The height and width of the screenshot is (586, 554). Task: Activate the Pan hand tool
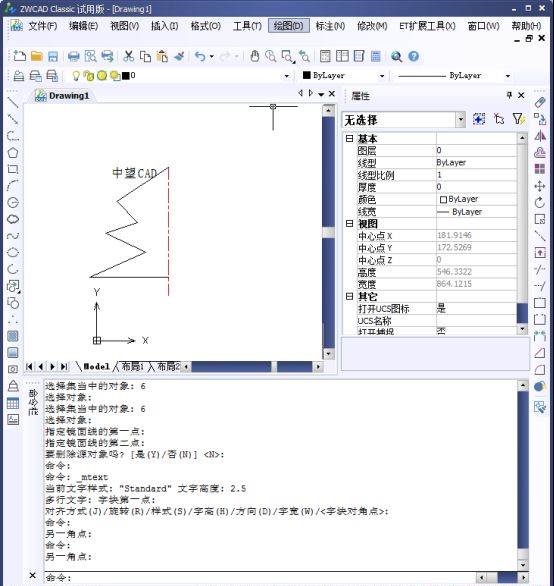(x=255, y=56)
